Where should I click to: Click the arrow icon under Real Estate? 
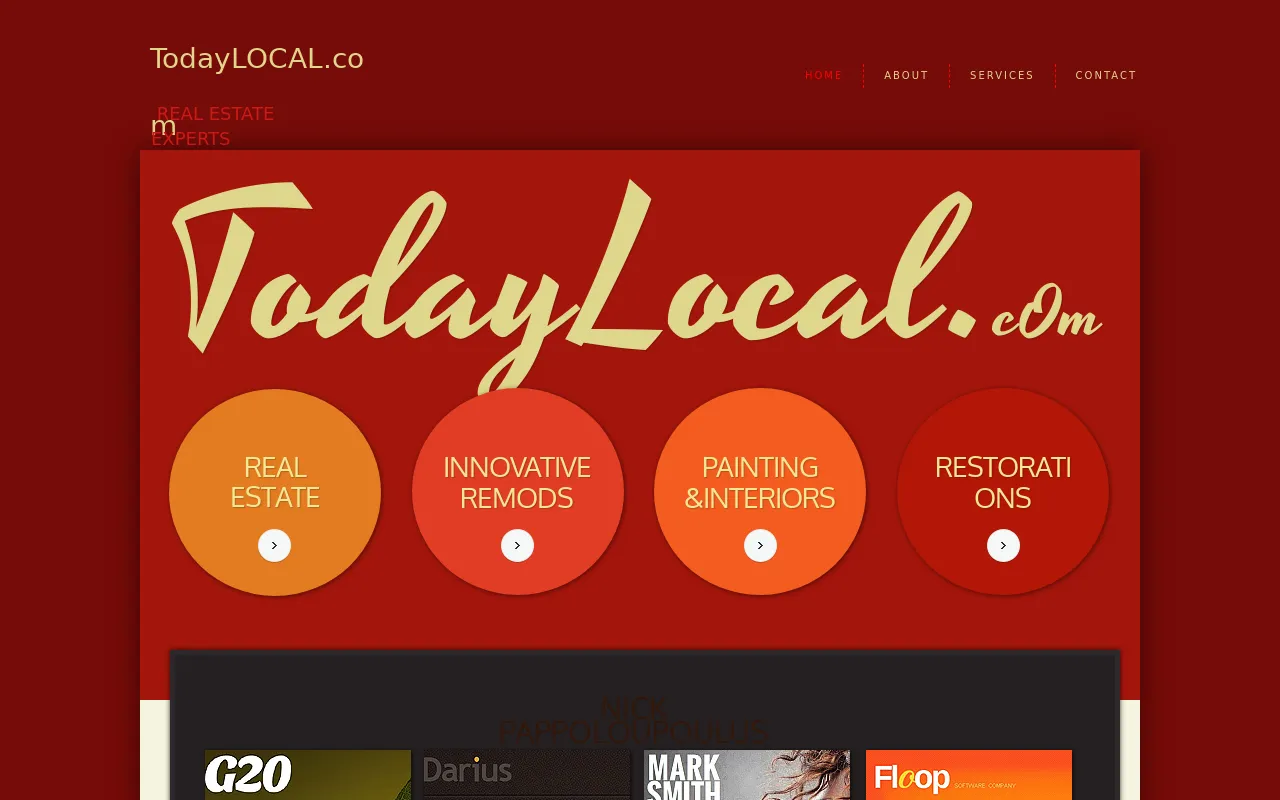click(x=274, y=545)
